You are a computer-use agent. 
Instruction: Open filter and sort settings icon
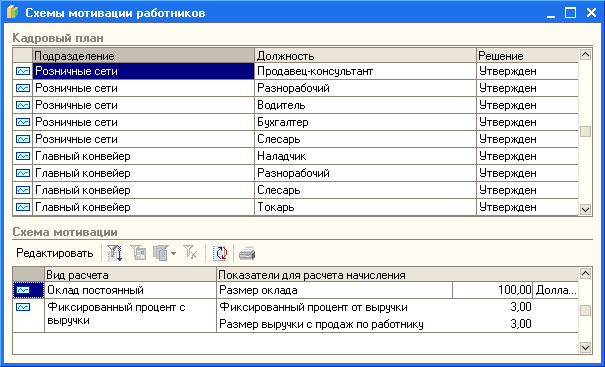click(114, 253)
